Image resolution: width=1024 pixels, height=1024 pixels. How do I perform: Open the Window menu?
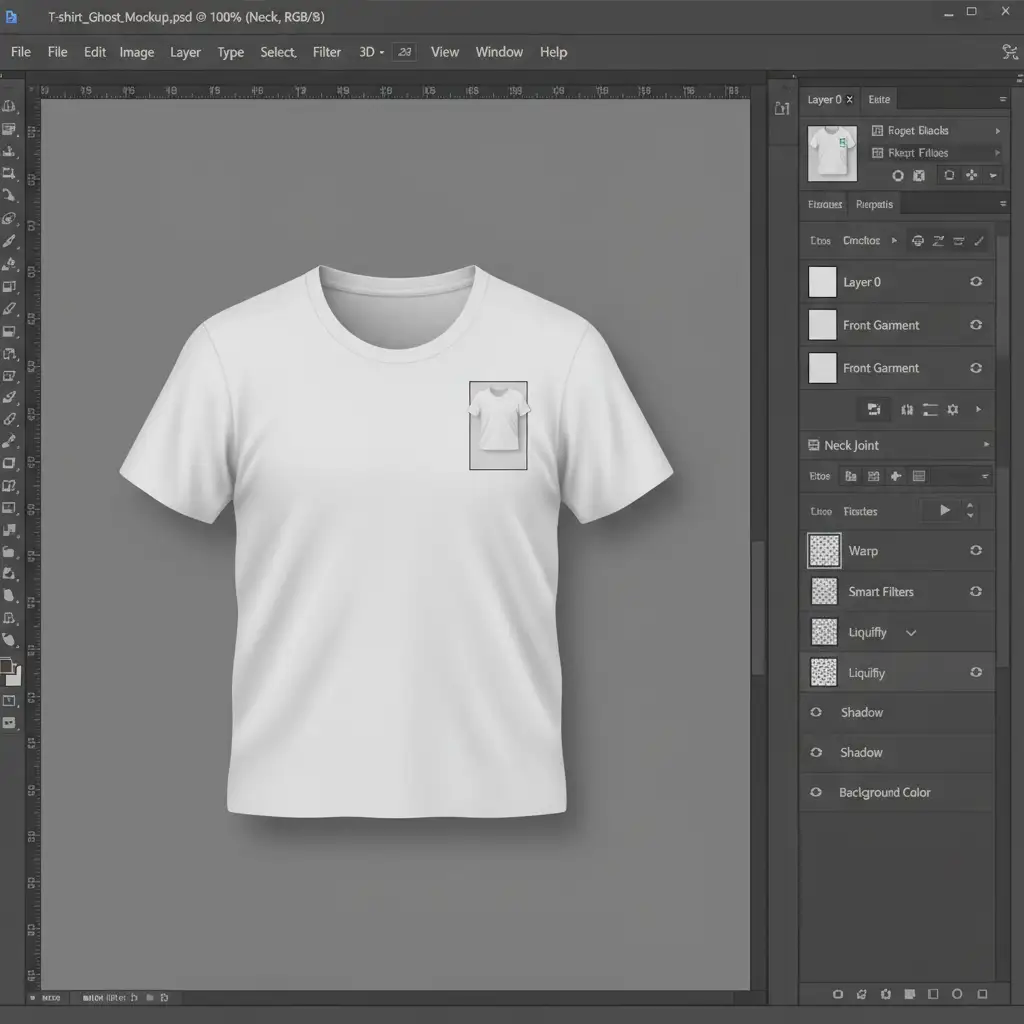point(498,52)
